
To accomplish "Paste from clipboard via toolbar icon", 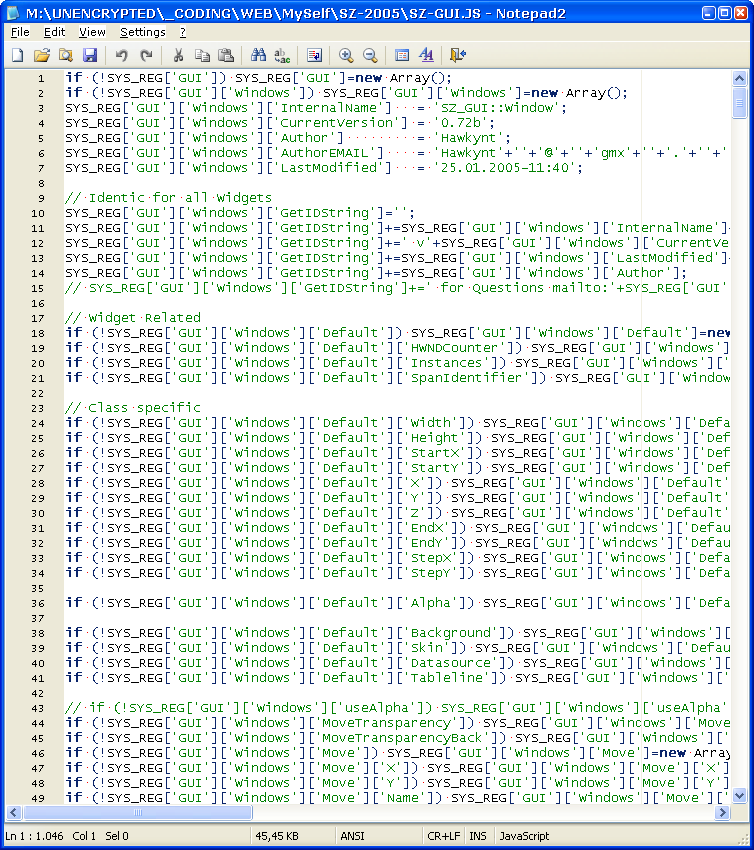I will 225,55.
